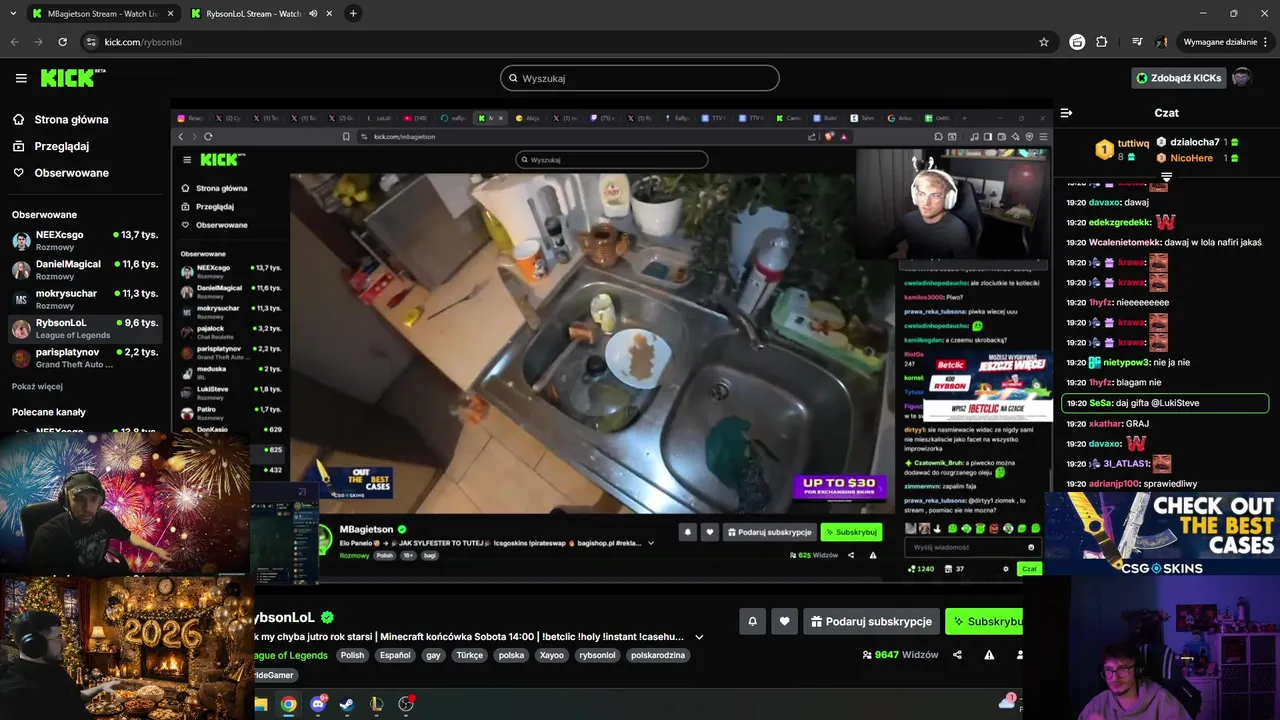Open mokrysuchar channel in sidebar

click(85, 298)
